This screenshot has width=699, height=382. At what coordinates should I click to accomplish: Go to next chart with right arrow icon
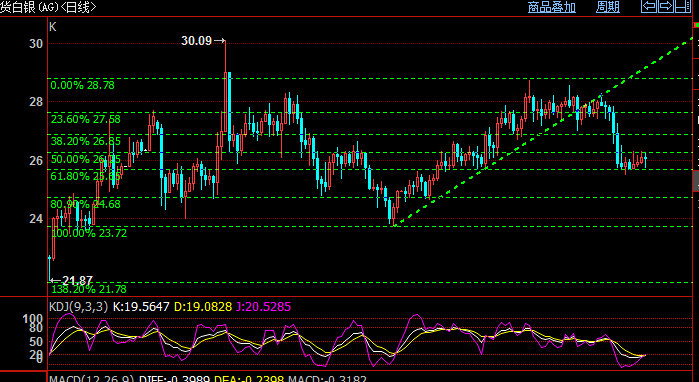coord(665,6)
